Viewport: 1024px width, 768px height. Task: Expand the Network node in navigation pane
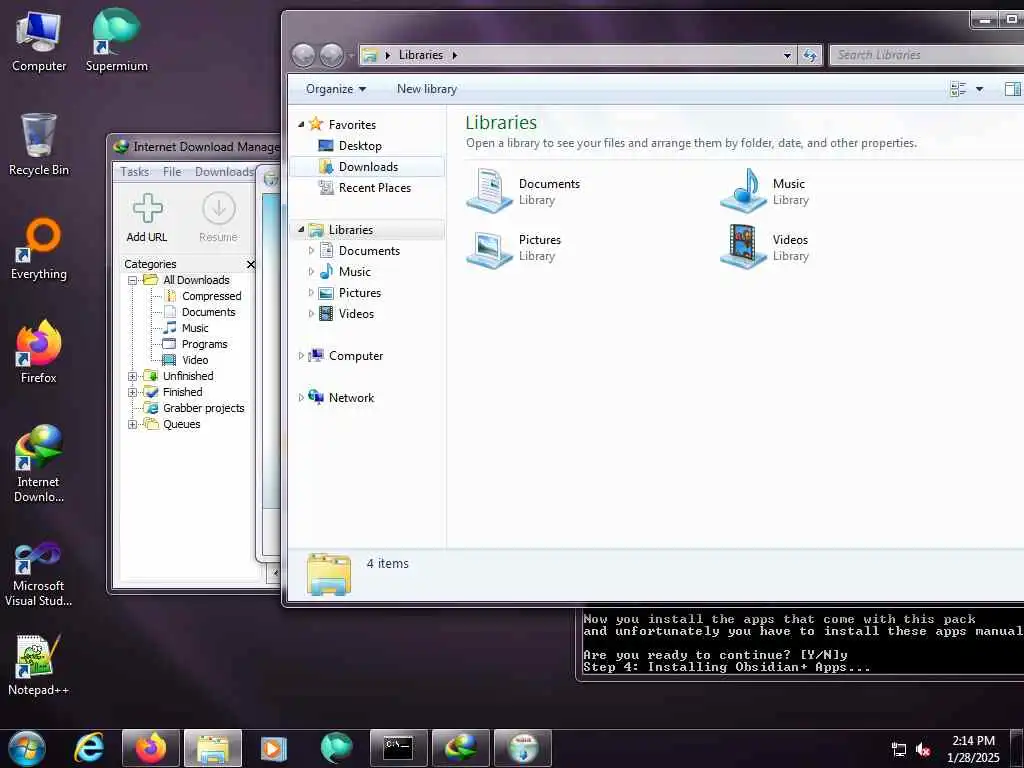tap(301, 398)
